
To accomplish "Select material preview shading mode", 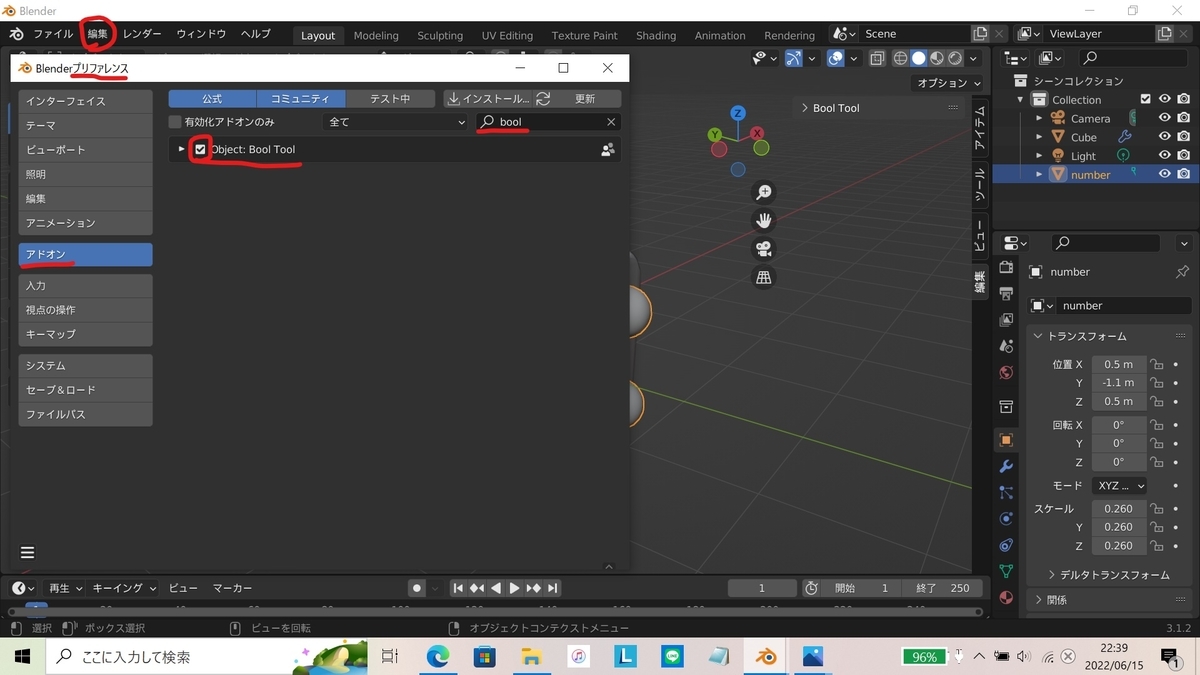I will [x=937, y=58].
